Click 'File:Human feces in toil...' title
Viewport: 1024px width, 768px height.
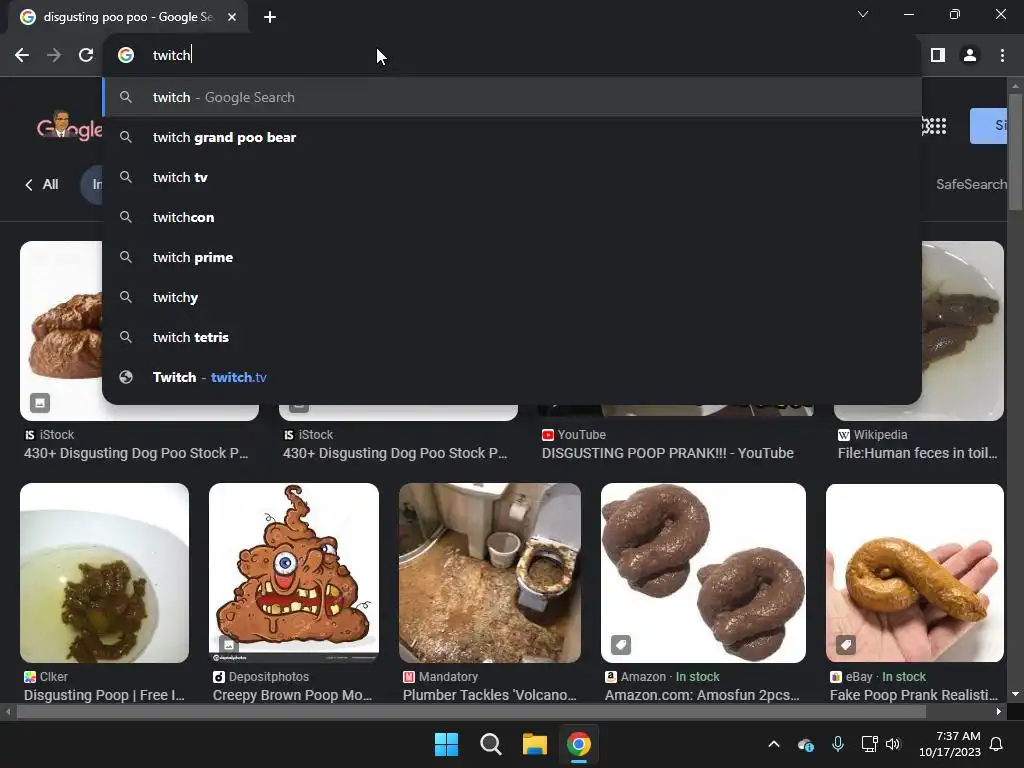tap(918, 453)
